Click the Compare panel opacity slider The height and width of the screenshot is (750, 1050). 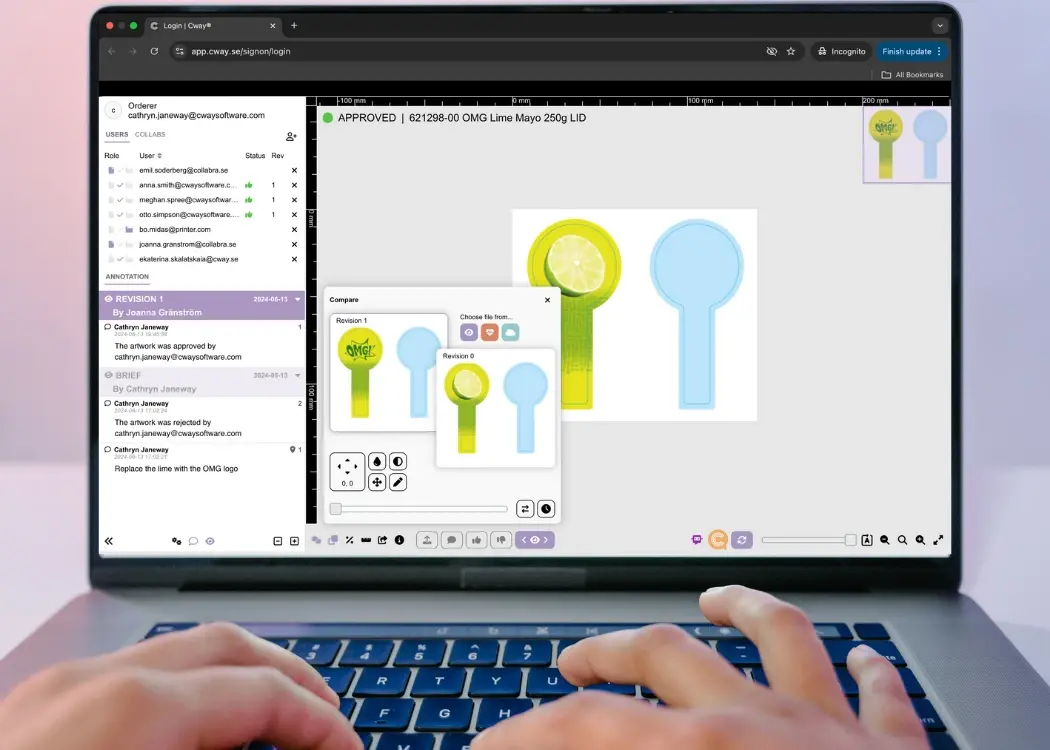tap(420, 509)
